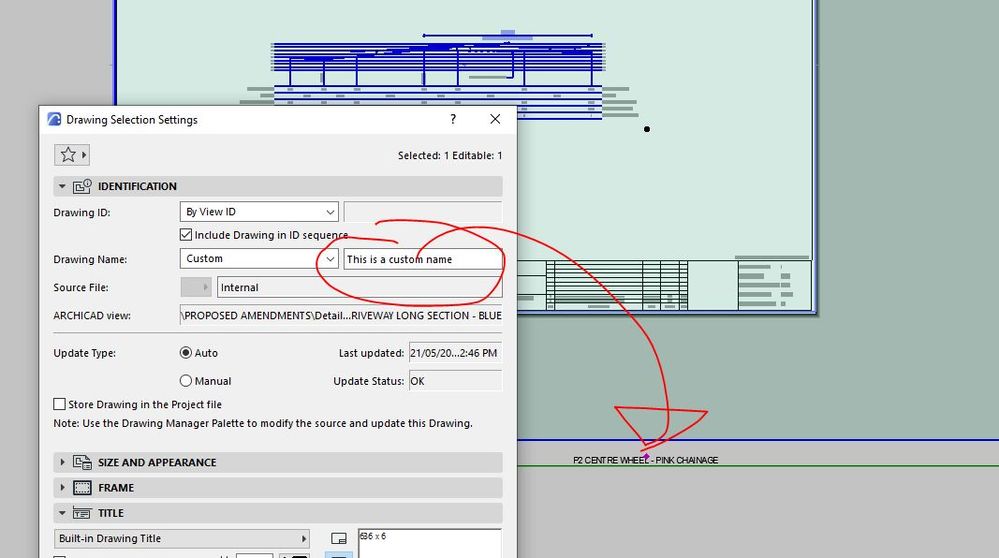Image resolution: width=999 pixels, height=558 pixels.
Task: Collapse the TITLE section
Action: click(62, 513)
